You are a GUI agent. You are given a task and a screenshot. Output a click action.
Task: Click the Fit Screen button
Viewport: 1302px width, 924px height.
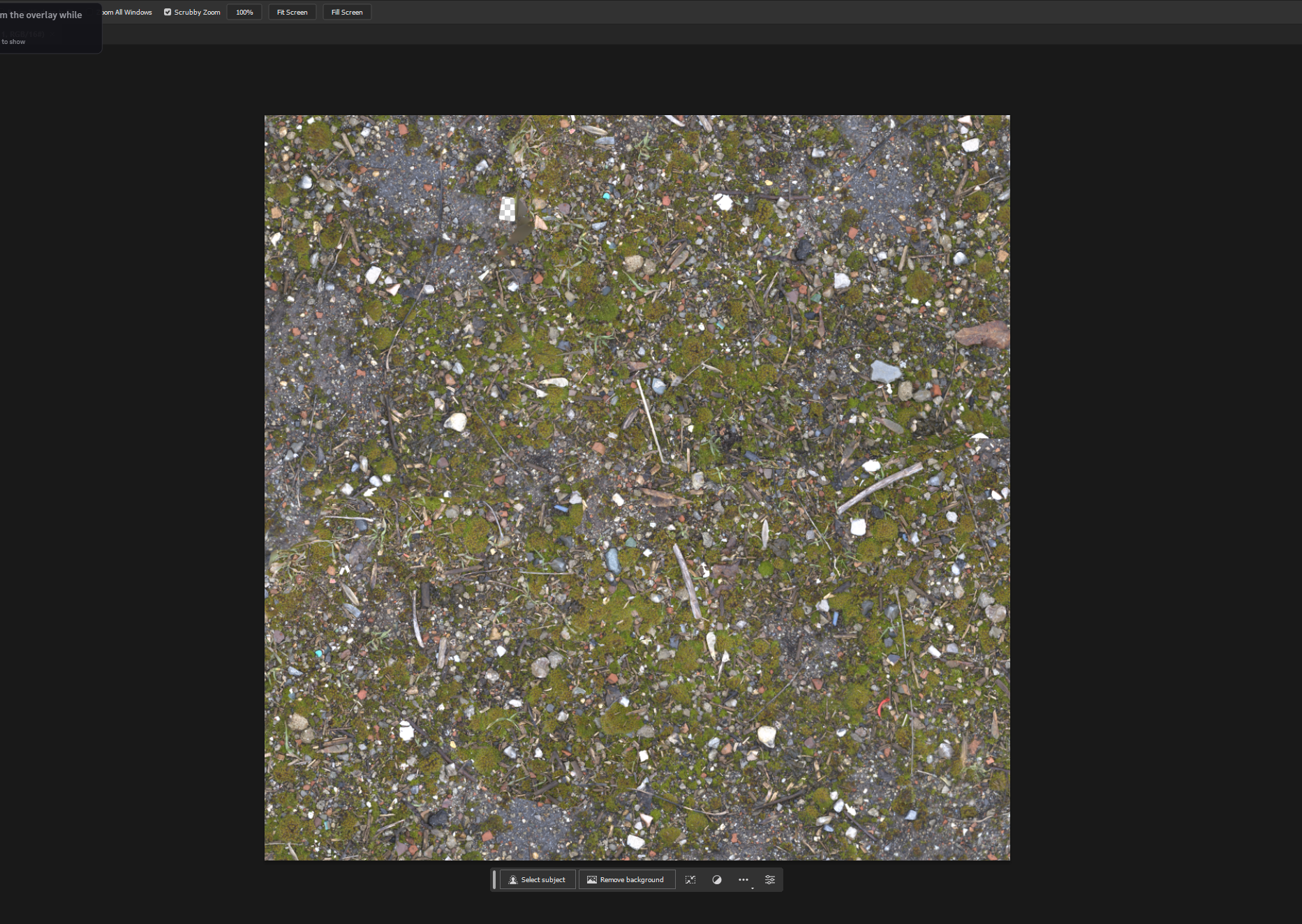292,12
